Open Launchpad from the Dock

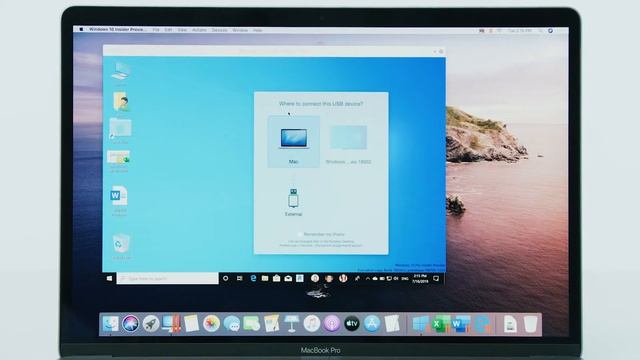click(151, 324)
